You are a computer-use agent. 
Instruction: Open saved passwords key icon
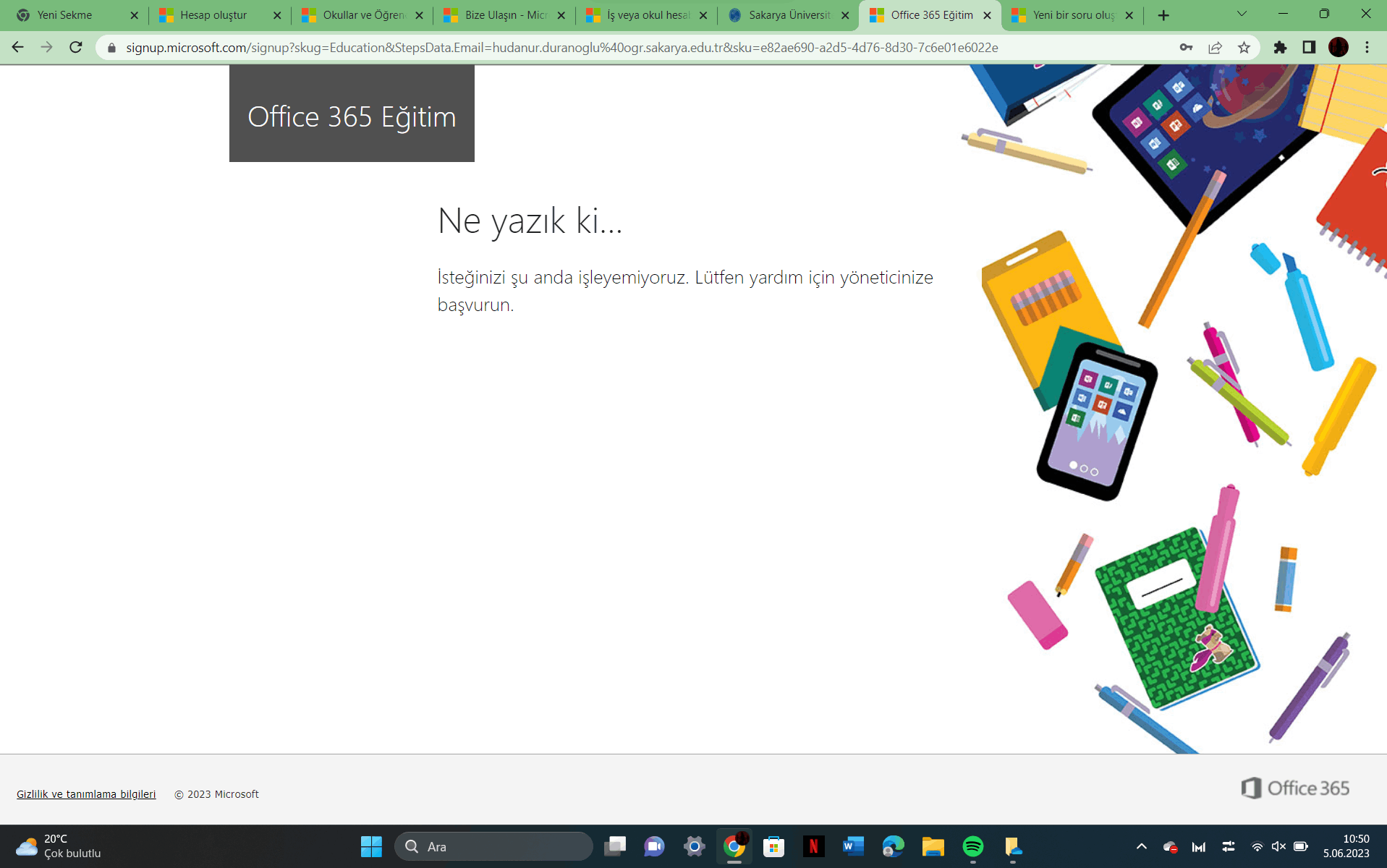(1186, 47)
